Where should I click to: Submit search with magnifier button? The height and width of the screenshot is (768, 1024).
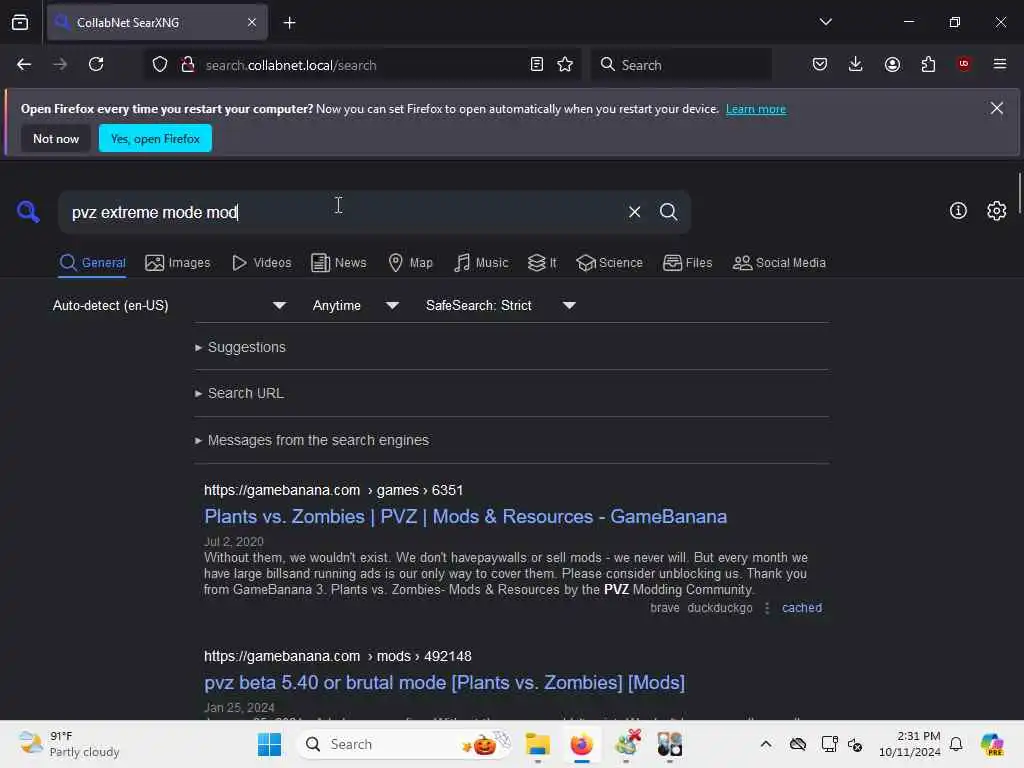668,212
